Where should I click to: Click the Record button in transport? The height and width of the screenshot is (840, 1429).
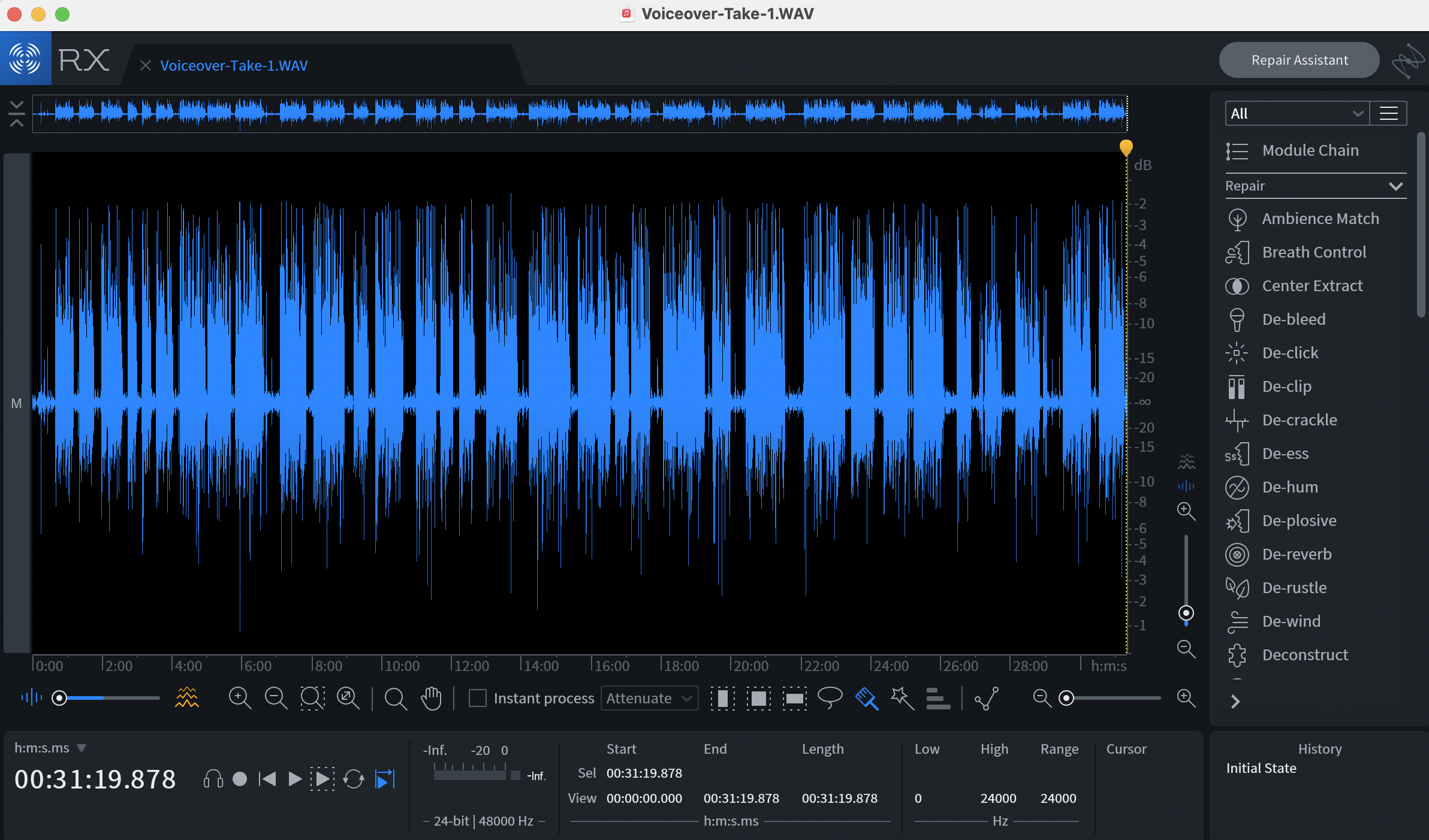point(240,779)
